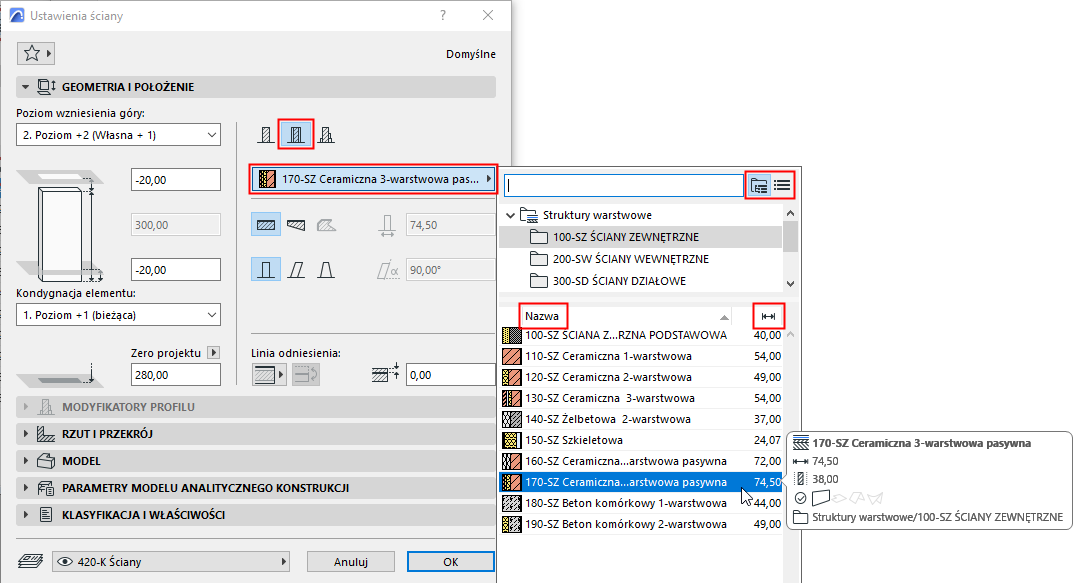Image resolution: width=1073 pixels, height=583 pixels.
Task: Select basic wall structure icon
Action: pos(266,135)
